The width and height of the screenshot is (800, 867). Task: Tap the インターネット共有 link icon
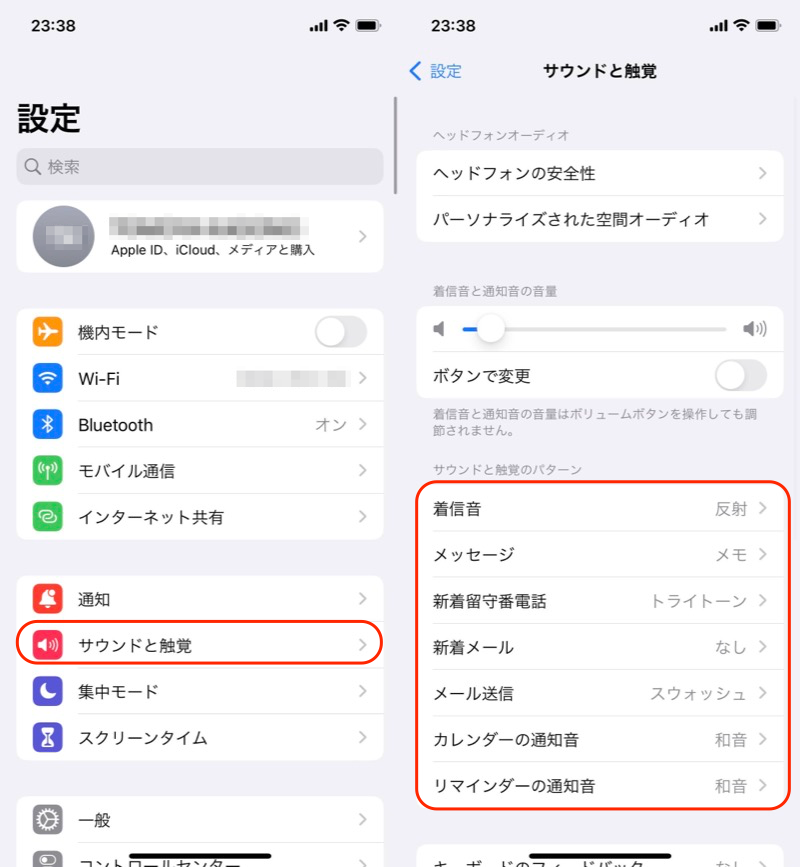48,516
